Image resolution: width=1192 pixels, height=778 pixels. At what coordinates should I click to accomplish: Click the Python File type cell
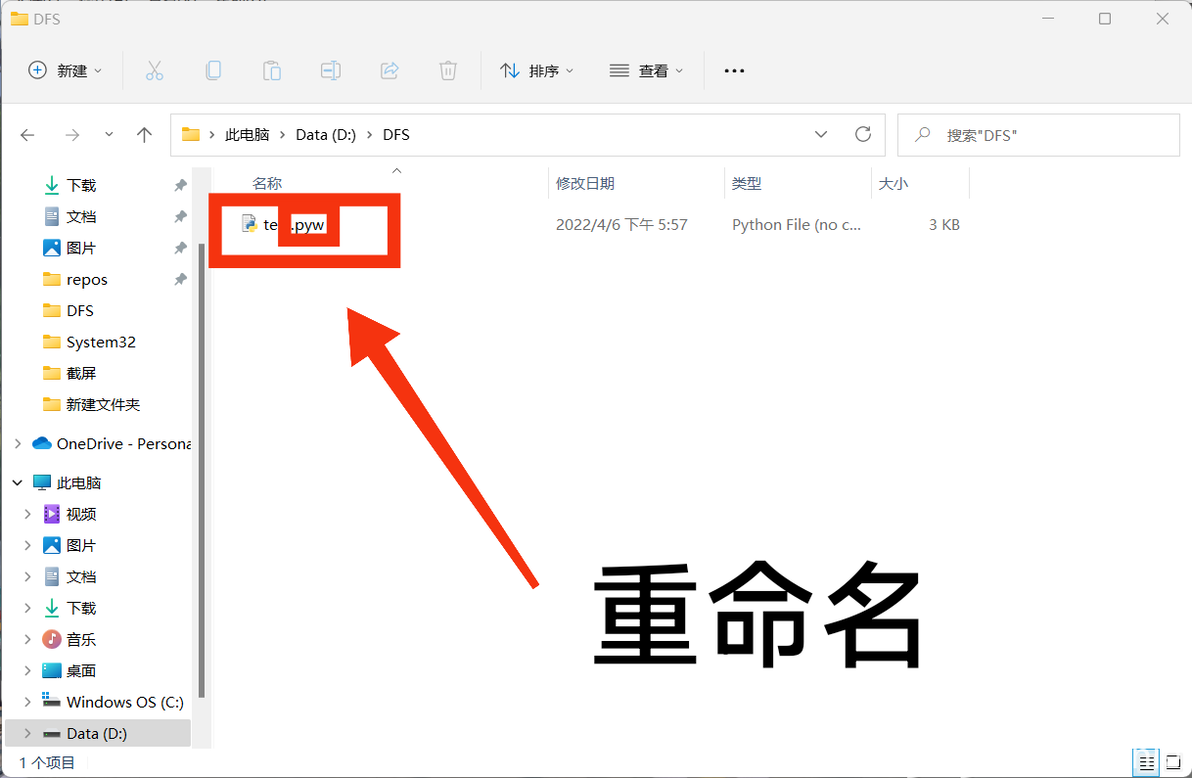[x=796, y=224]
